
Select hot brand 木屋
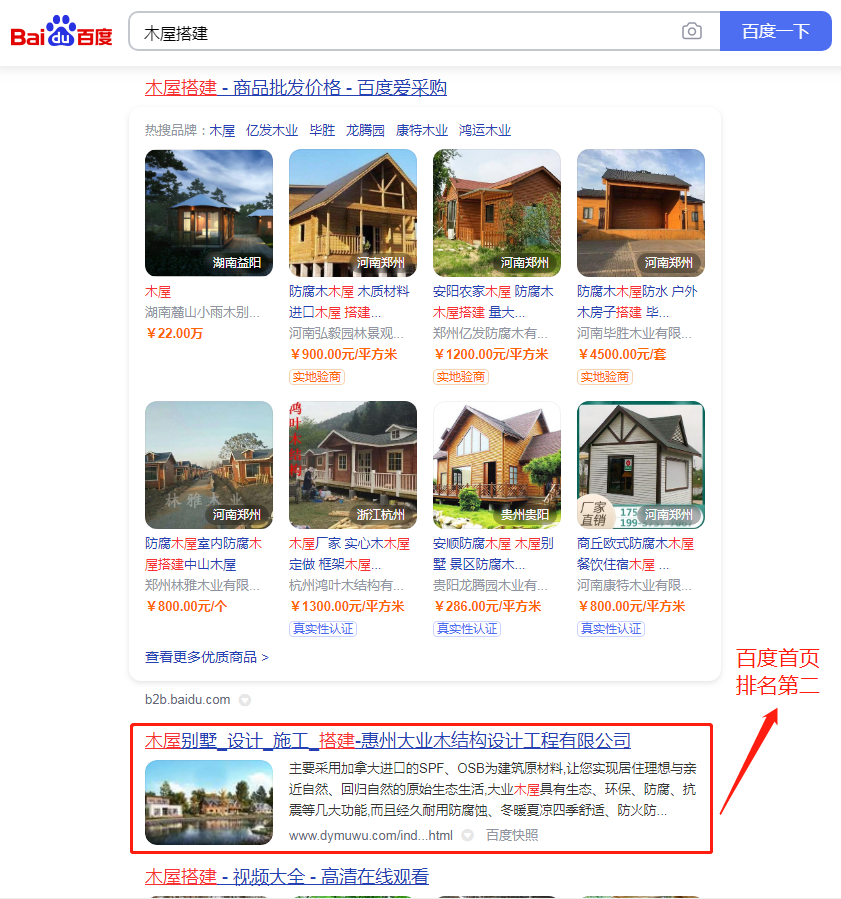222,130
